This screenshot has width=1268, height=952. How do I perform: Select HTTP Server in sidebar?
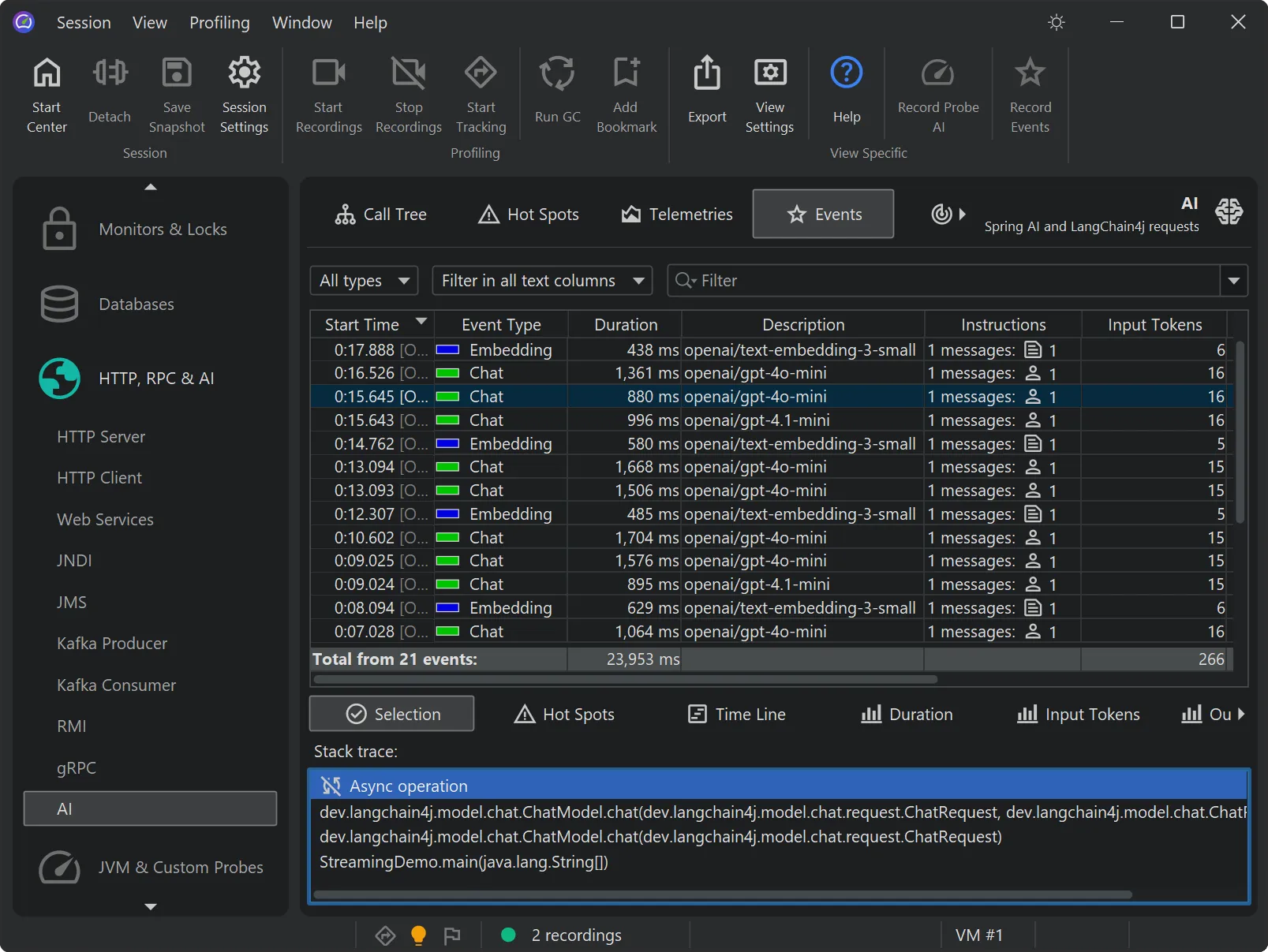click(101, 437)
